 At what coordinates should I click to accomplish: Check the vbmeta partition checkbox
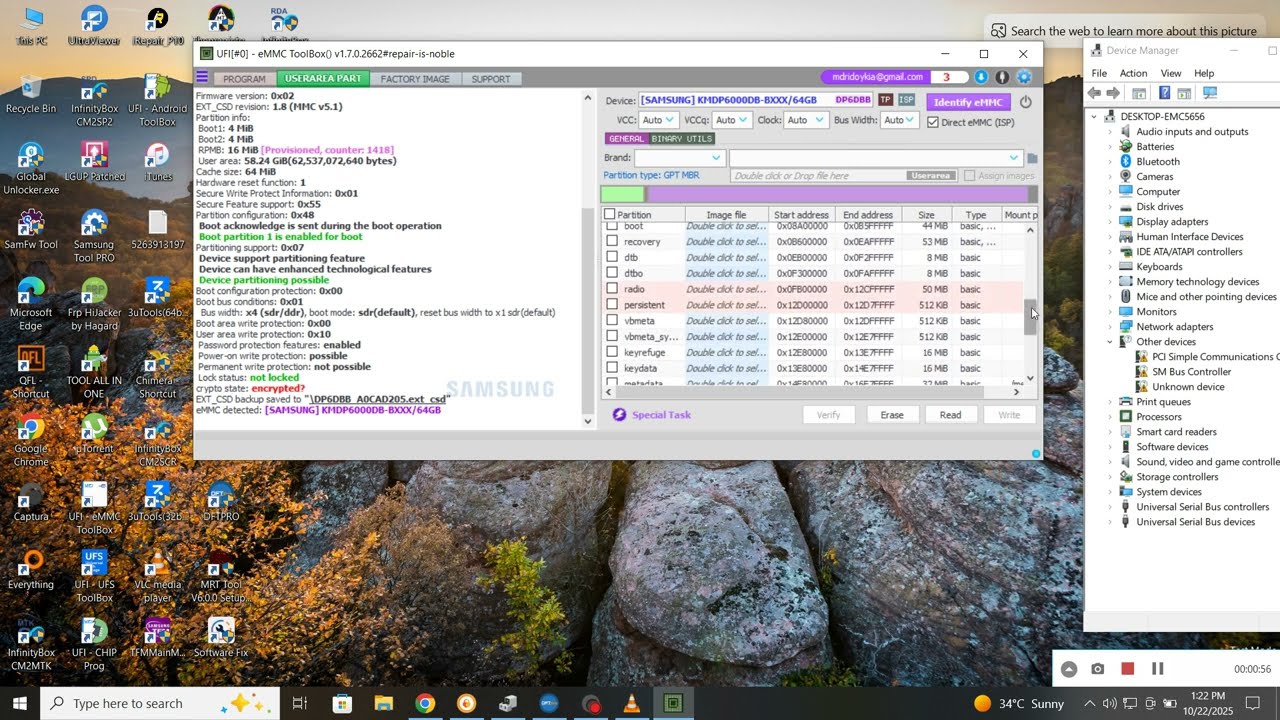(x=612, y=321)
